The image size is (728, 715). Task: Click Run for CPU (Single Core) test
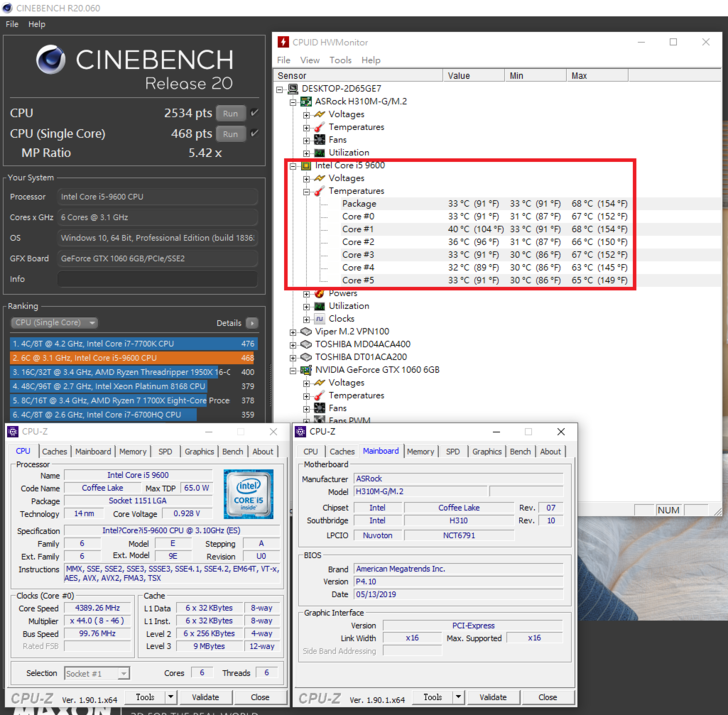pyautogui.click(x=230, y=134)
